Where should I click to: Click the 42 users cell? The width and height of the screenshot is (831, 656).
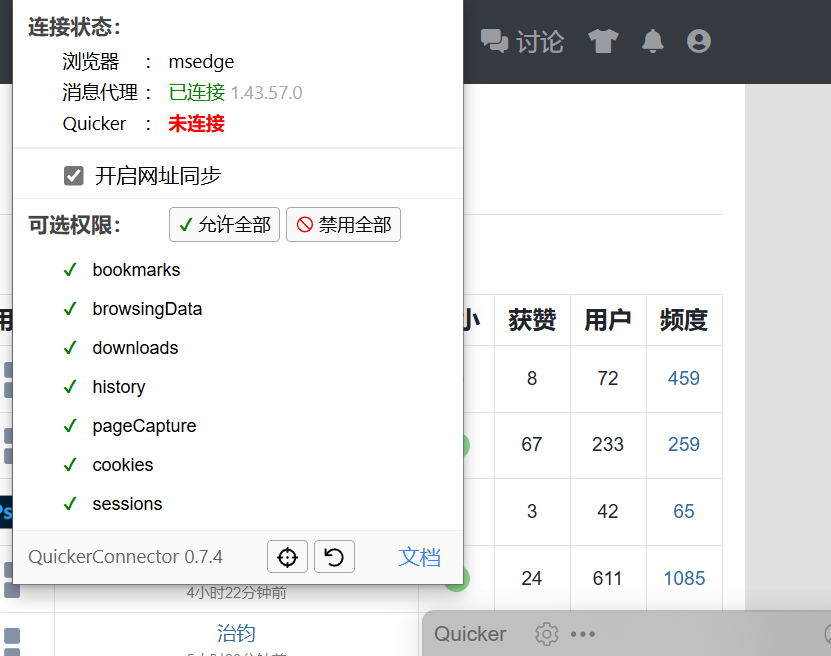tap(608, 511)
